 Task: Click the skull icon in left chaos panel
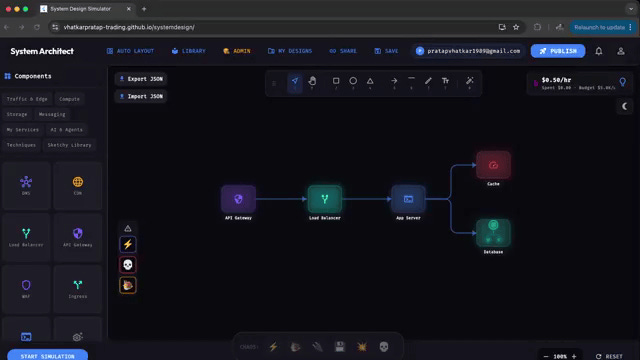[x=128, y=265]
